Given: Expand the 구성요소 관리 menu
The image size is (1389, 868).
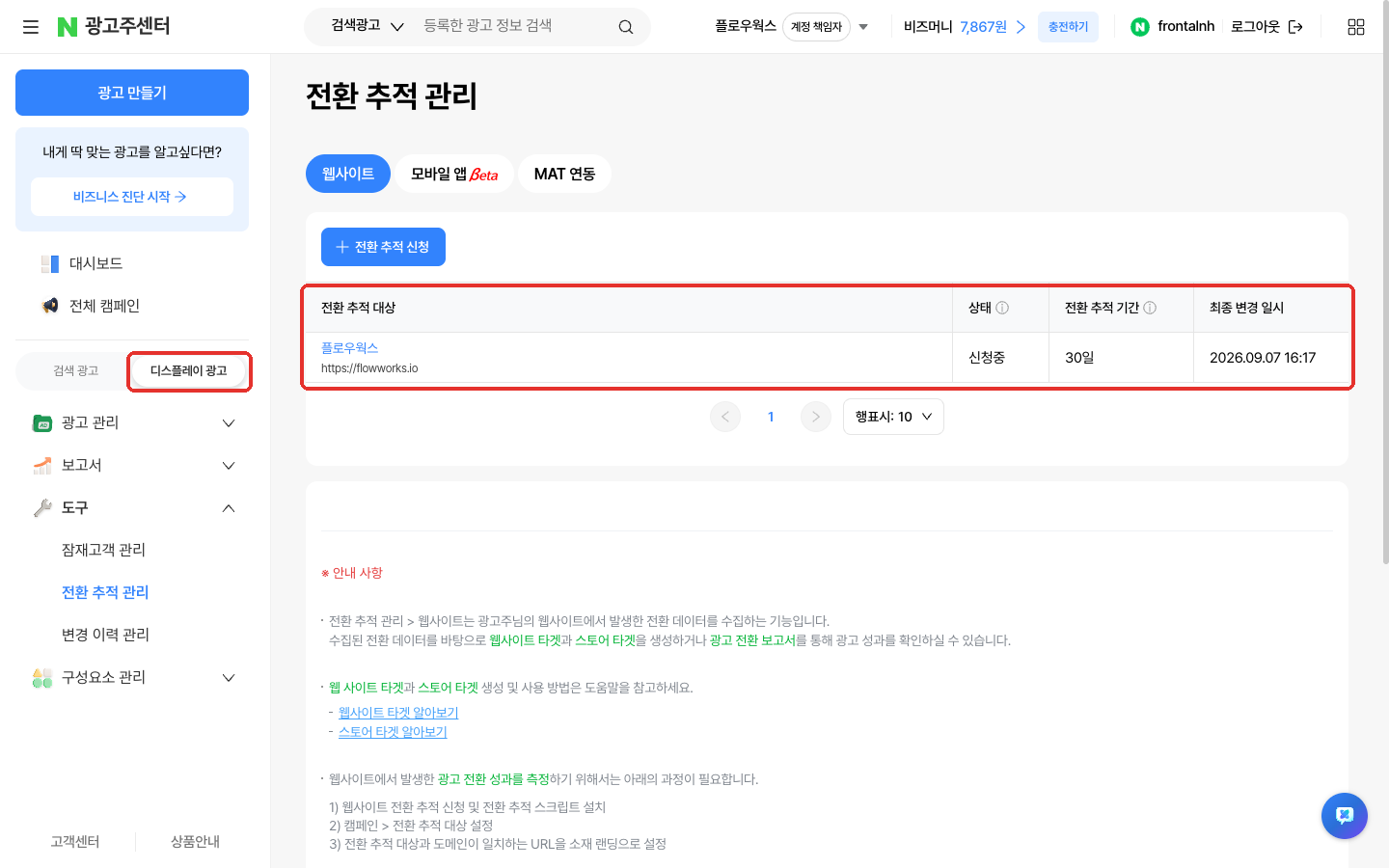Looking at the screenshot, I should coord(229,677).
